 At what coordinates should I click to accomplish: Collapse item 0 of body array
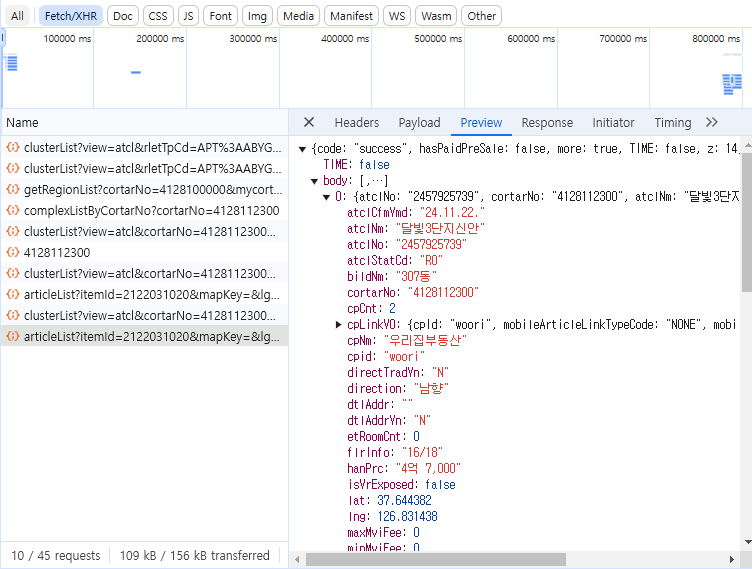pyautogui.click(x=326, y=197)
